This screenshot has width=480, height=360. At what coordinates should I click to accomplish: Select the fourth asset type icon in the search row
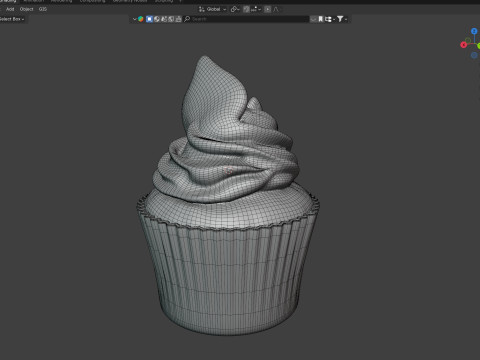click(171, 19)
